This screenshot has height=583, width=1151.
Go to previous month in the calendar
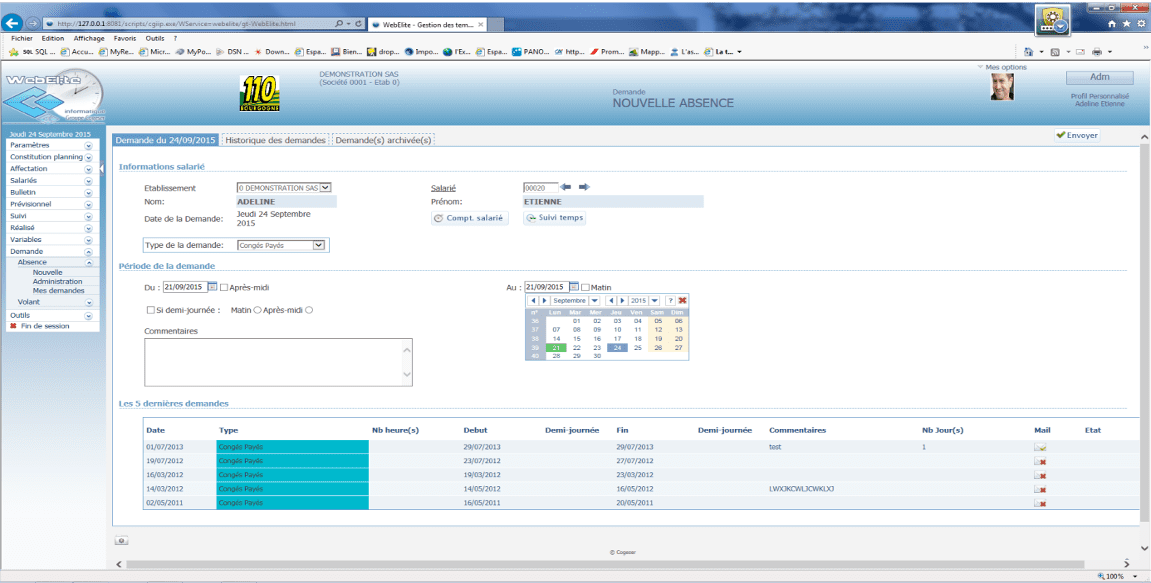(533, 300)
